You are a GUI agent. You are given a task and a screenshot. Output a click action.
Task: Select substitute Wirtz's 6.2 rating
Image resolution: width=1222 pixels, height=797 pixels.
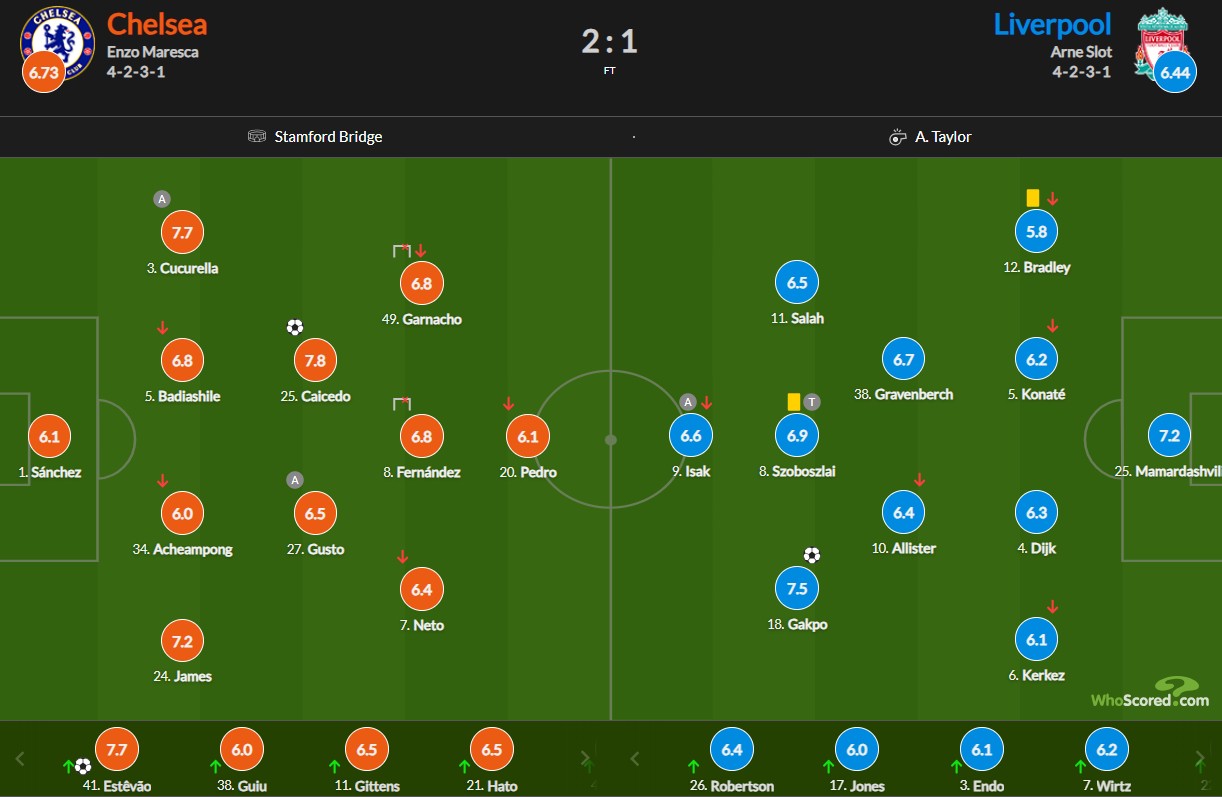pyautogui.click(x=1107, y=749)
